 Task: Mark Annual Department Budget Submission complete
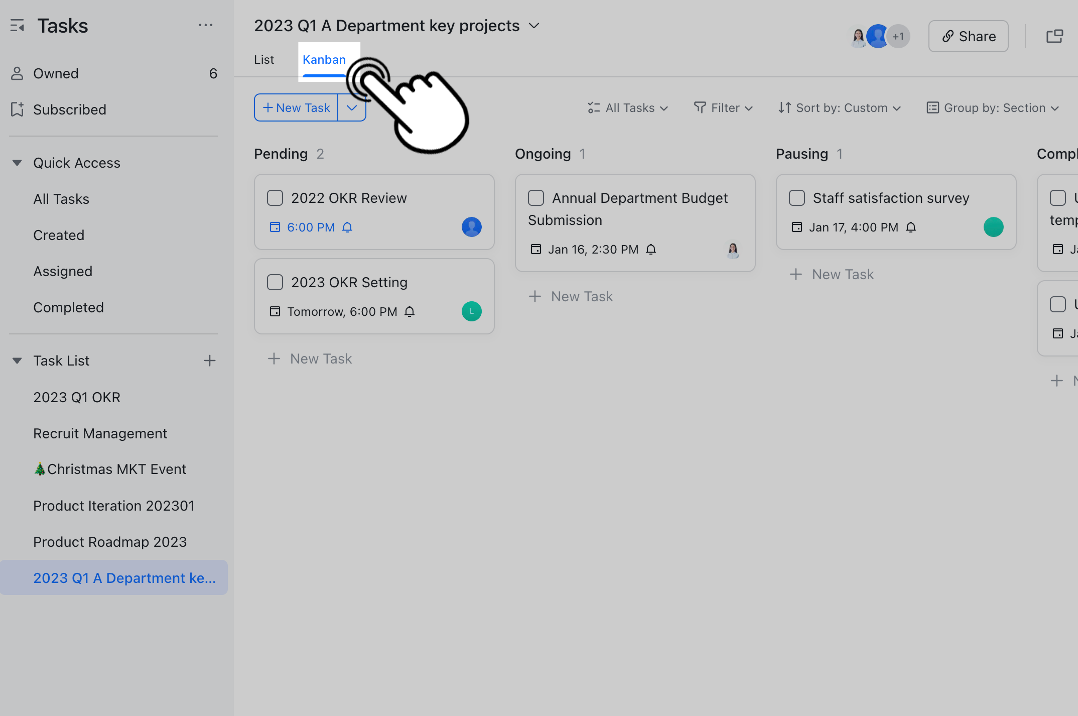(536, 198)
